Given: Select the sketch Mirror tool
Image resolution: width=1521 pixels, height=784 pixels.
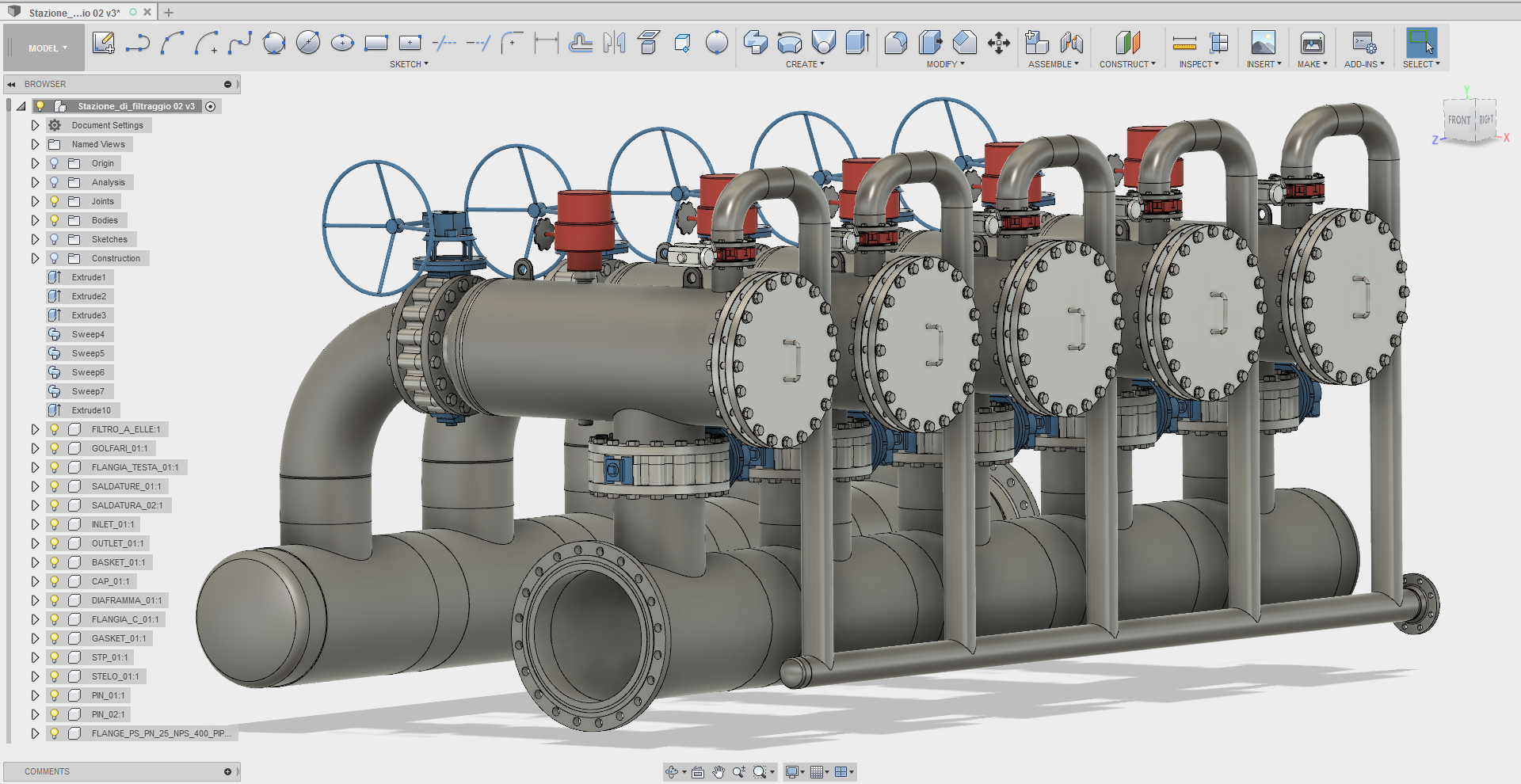Looking at the screenshot, I should 614,43.
